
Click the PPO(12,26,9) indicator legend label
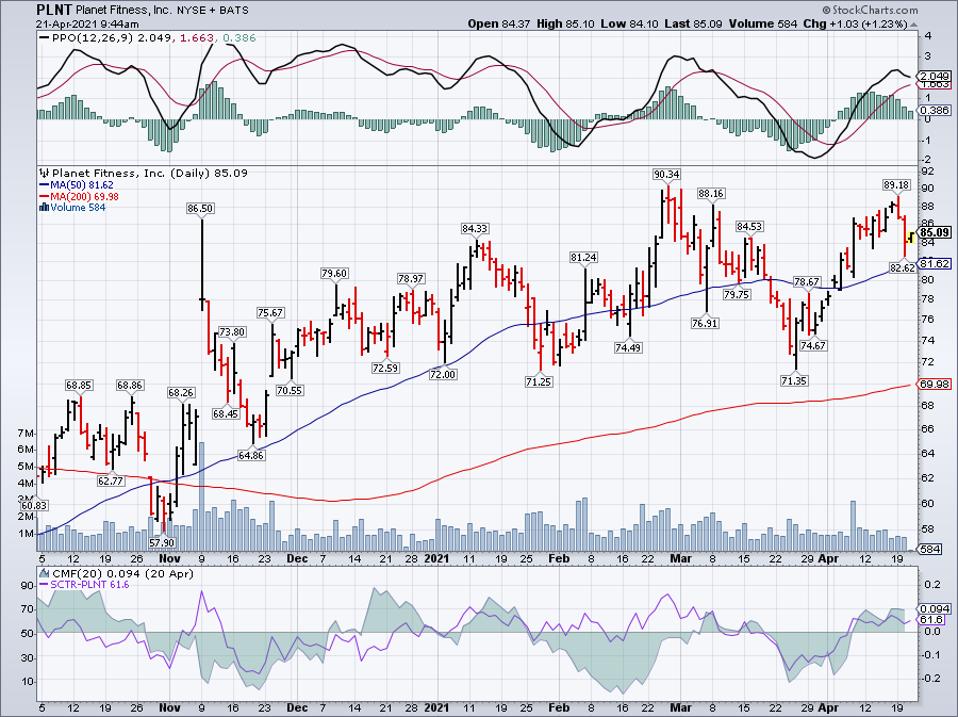click(x=93, y=38)
